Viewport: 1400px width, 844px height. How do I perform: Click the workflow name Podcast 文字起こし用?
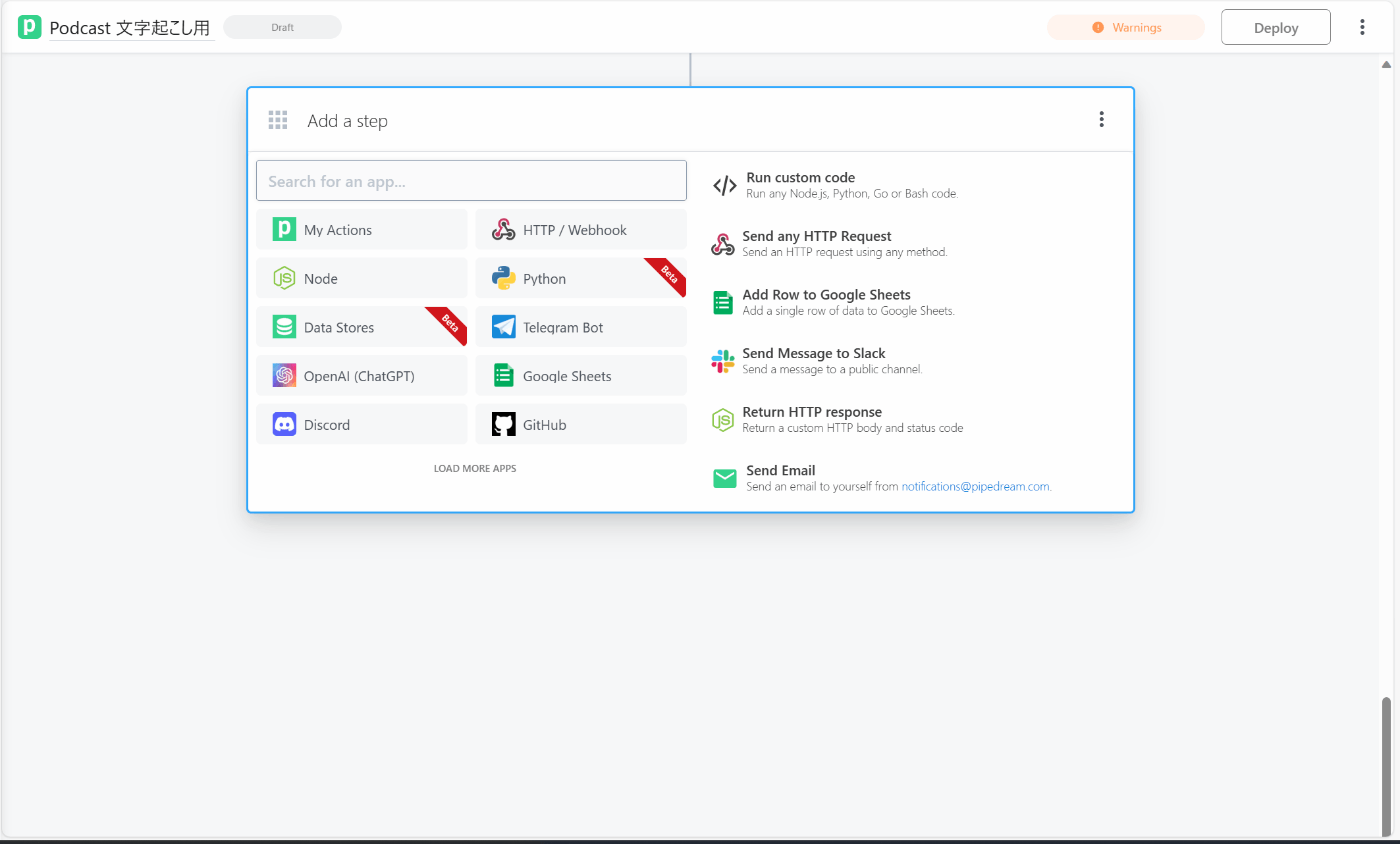point(130,28)
